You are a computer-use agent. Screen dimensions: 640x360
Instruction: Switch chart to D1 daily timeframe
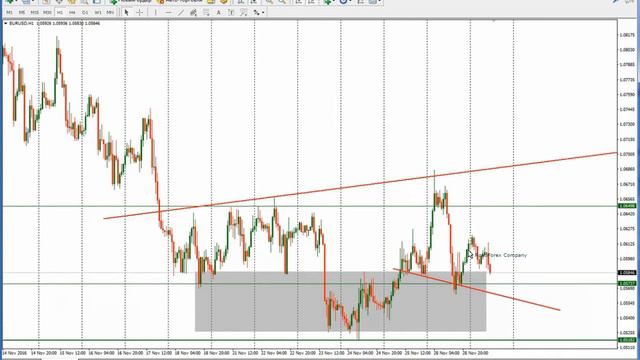tap(85, 13)
